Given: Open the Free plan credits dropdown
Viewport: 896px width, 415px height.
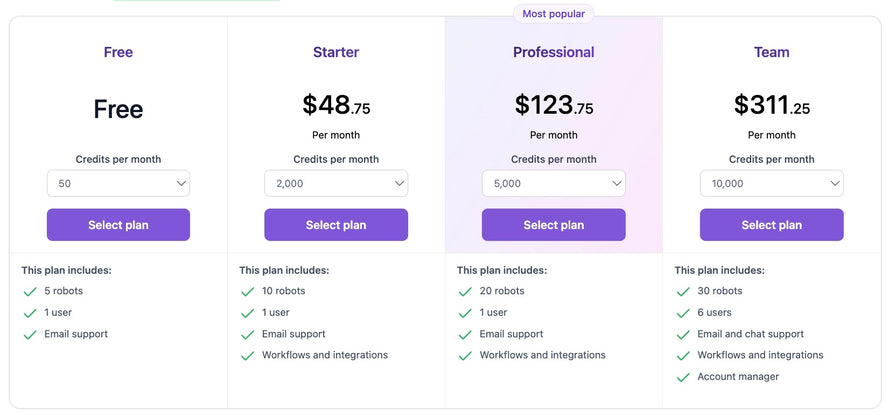Looking at the screenshot, I should point(118,183).
